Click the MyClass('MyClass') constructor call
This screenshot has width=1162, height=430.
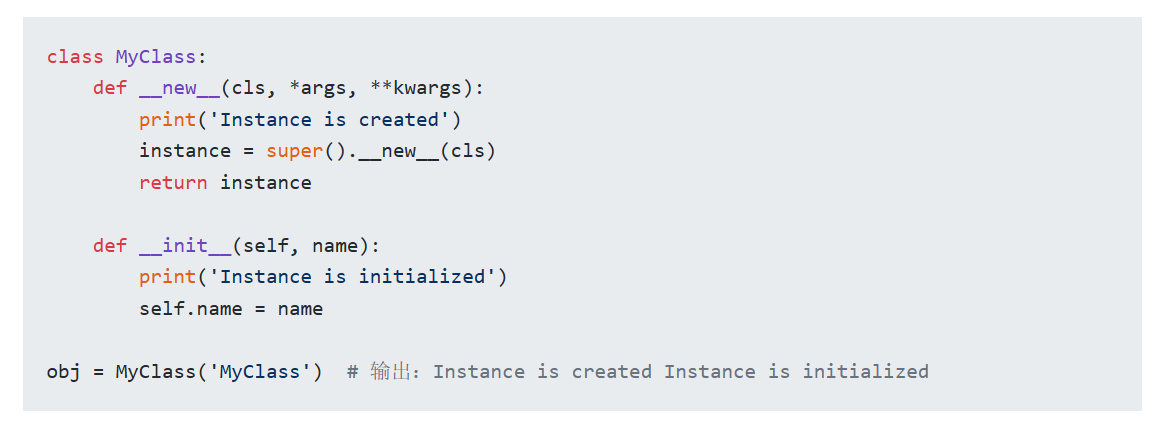[x=219, y=371]
